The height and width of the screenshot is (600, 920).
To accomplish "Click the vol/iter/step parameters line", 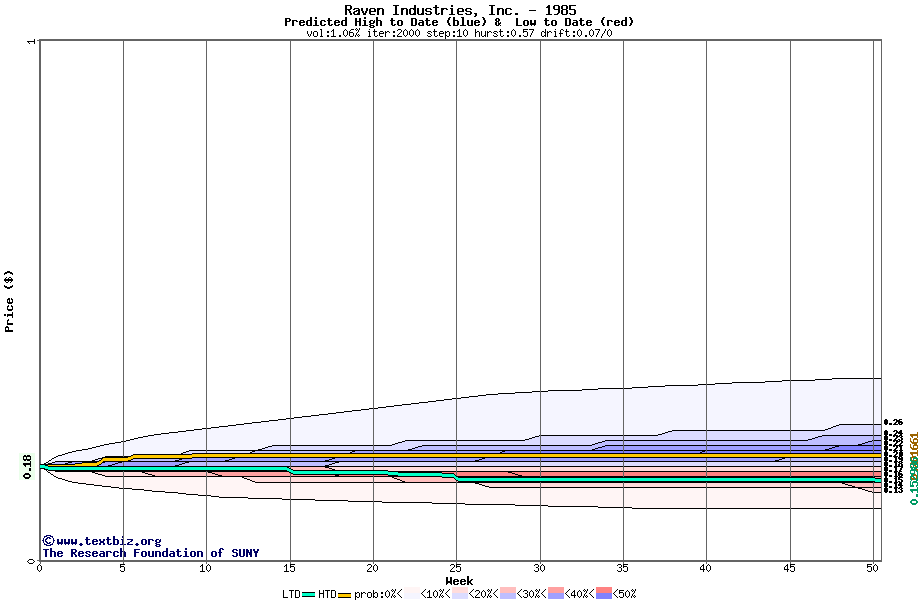I will [459, 33].
